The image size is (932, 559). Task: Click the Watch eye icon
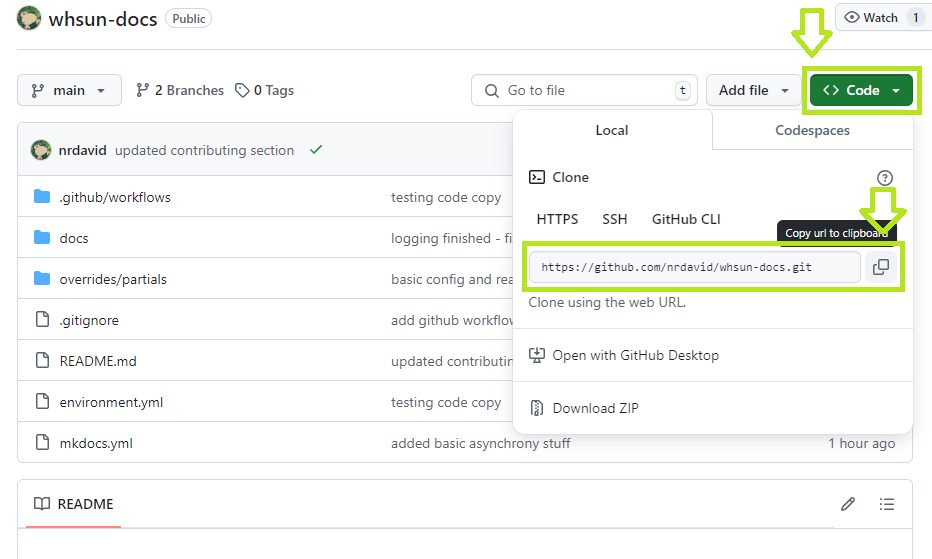852,18
